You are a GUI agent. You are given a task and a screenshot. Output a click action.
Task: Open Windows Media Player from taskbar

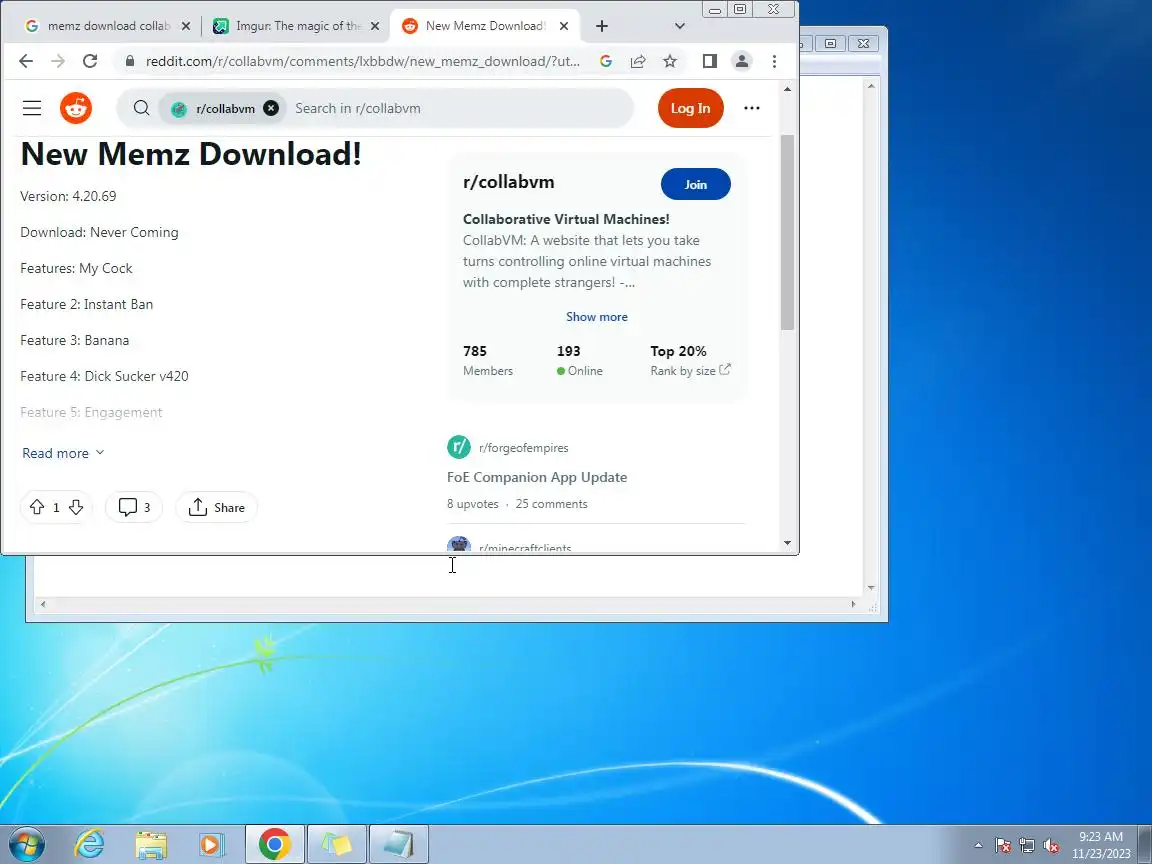coord(212,845)
